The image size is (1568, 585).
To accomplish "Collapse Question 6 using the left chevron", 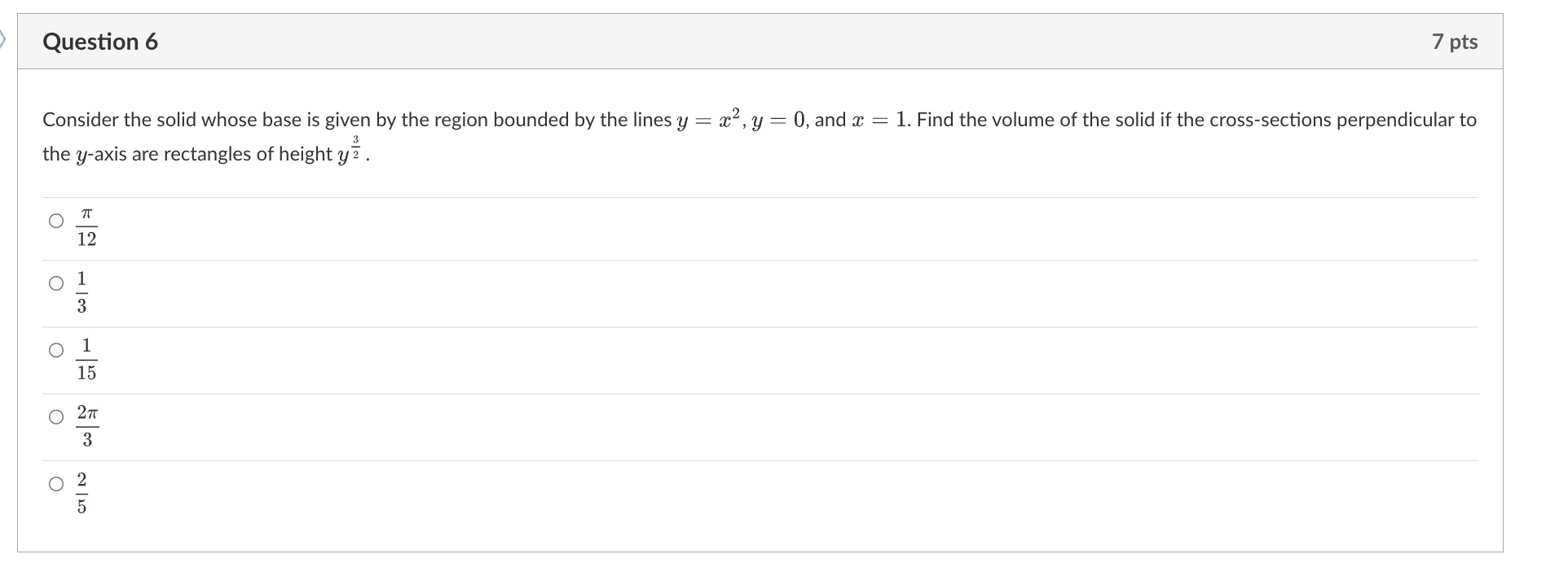I will click(x=5, y=37).
